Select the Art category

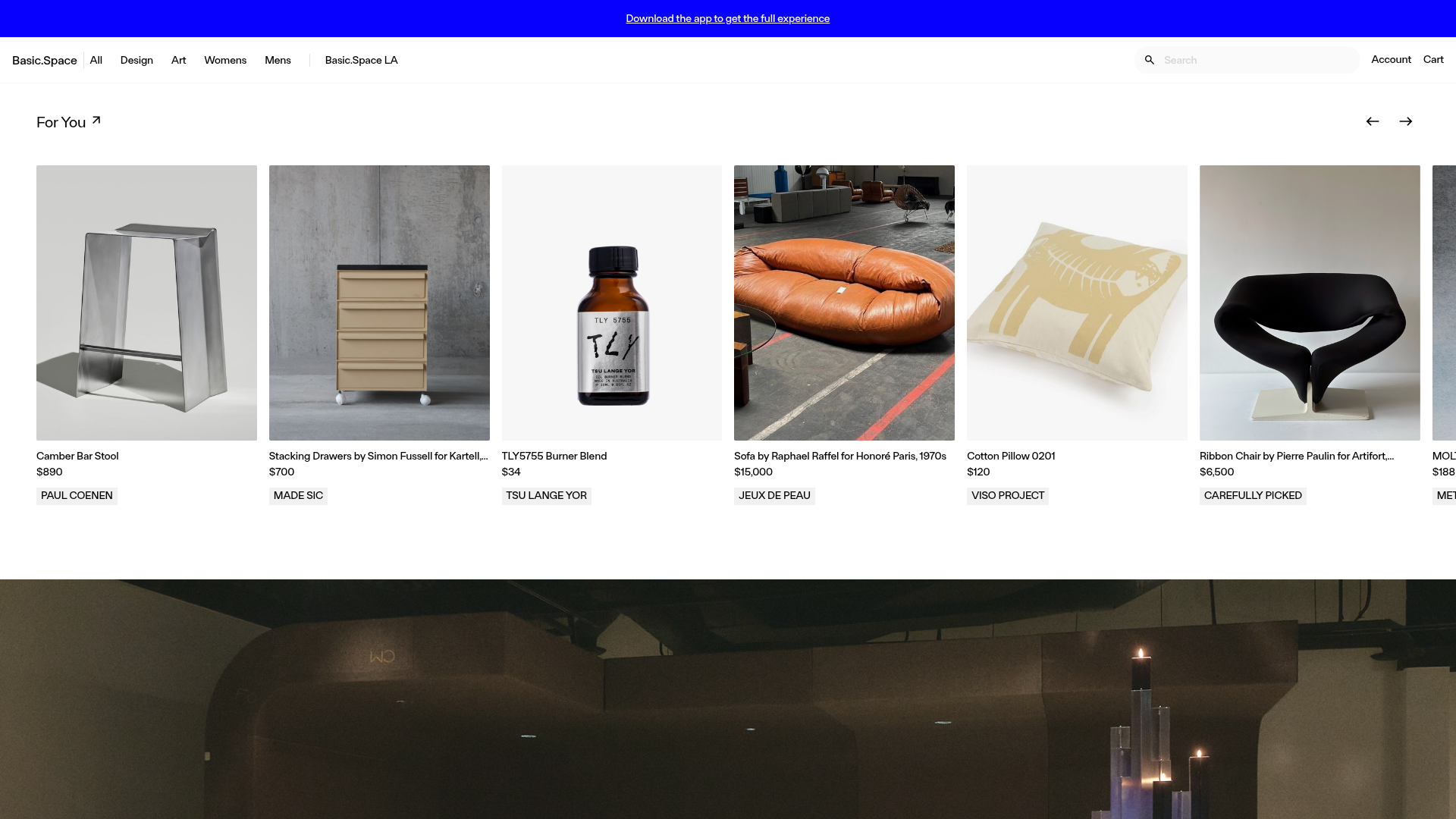tap(178, 60)
